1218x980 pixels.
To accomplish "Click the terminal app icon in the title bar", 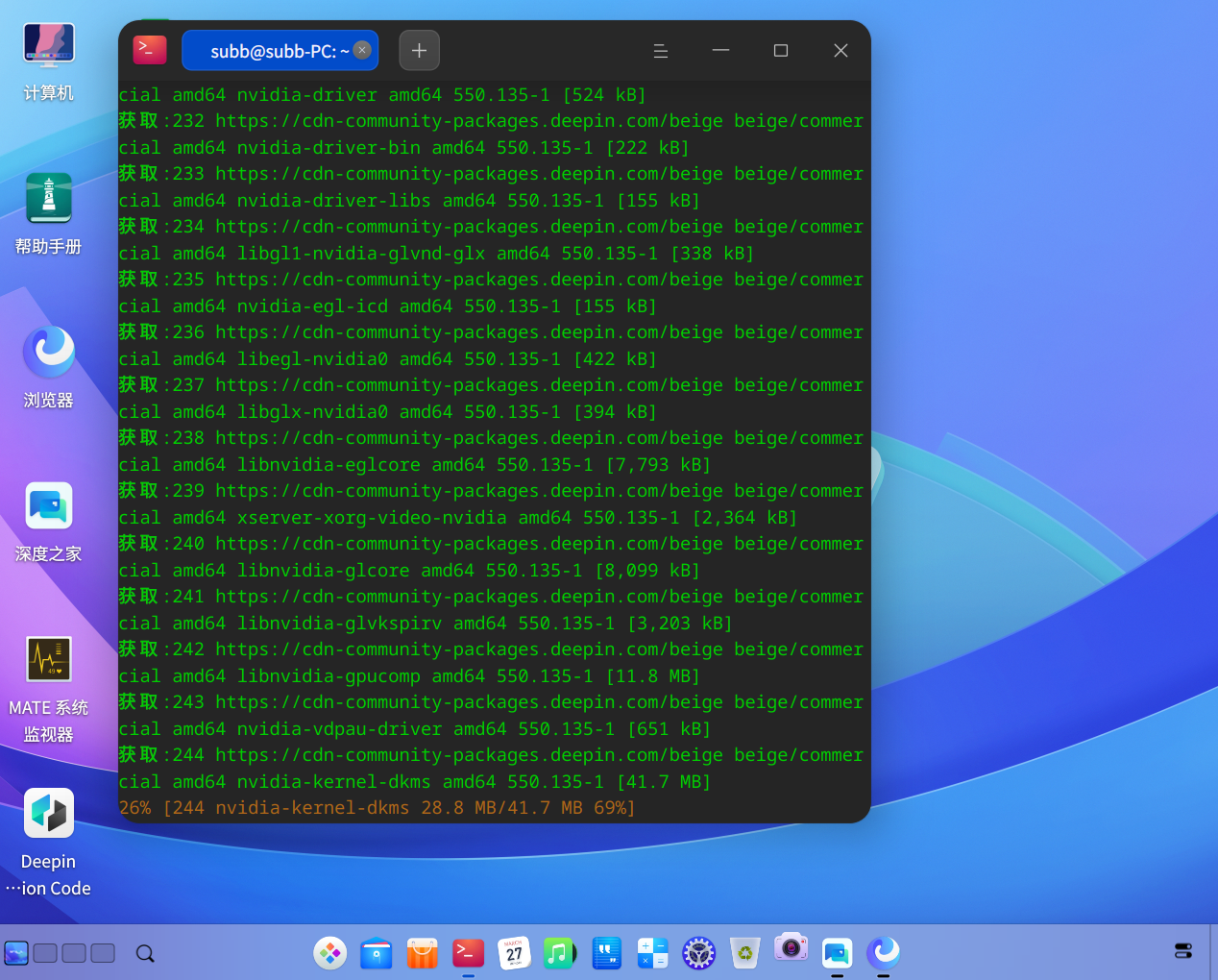I will pyautogui.click(x=150, y=50).
